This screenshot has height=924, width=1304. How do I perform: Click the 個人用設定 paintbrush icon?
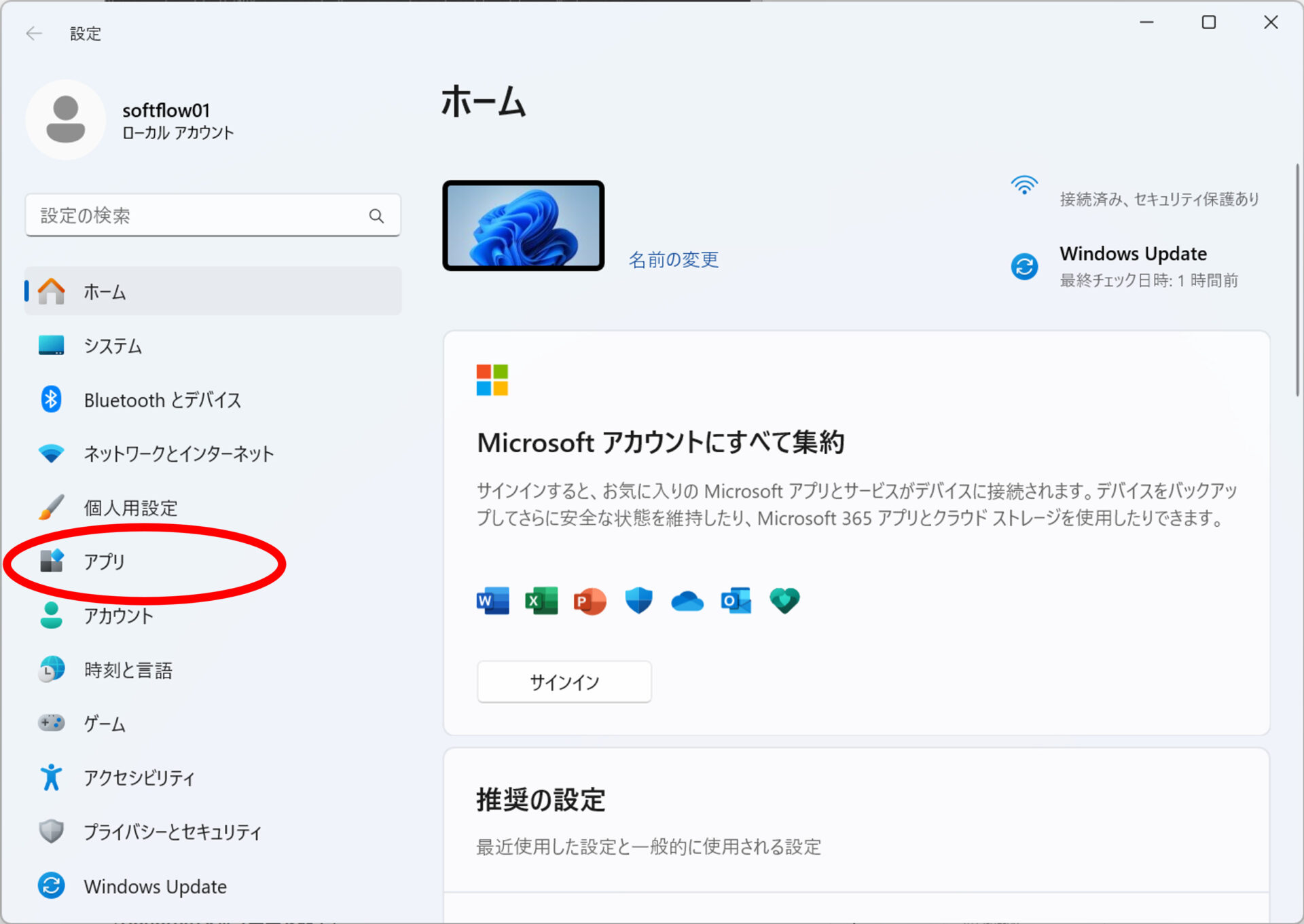click(x=51, y=507)
